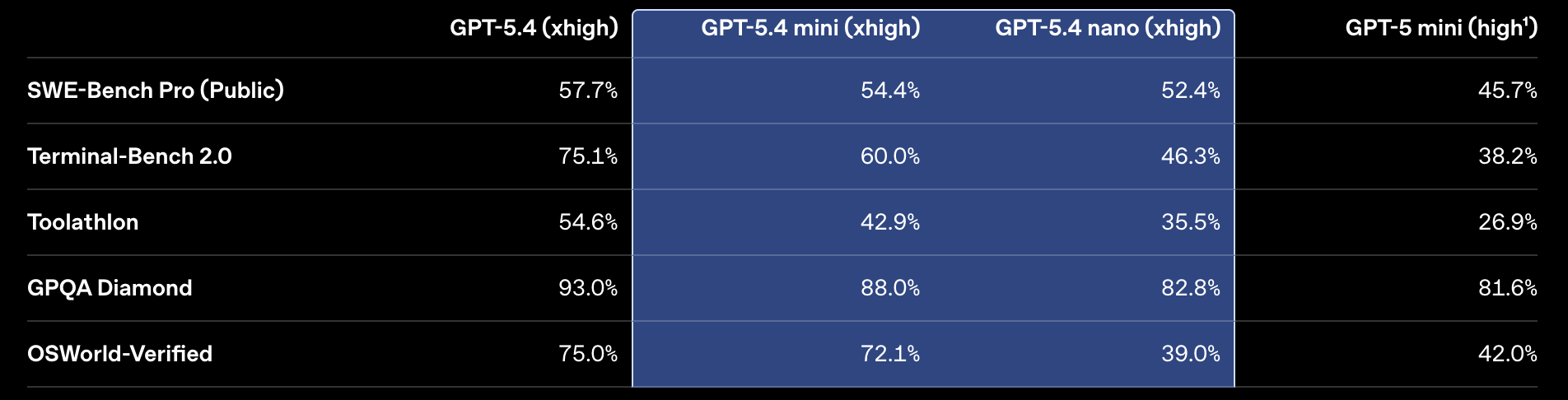Click the Terminal-Bench 2.0 row label

129,156
